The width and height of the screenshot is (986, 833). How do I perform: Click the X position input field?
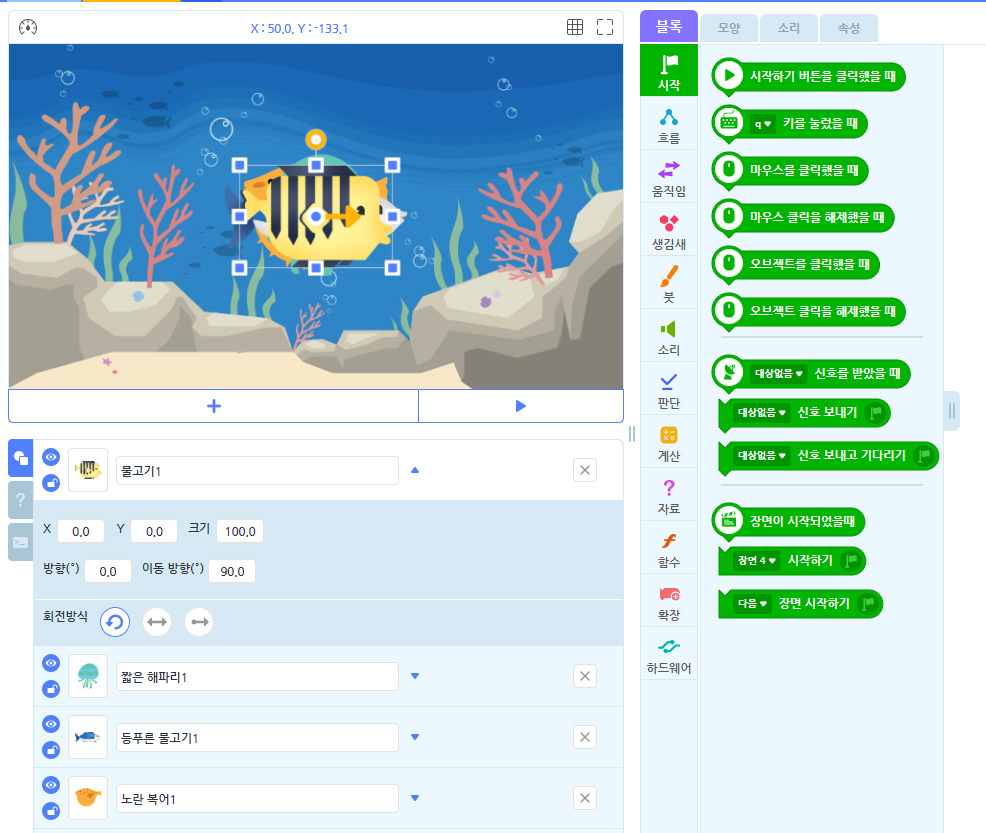click(80, 531)
